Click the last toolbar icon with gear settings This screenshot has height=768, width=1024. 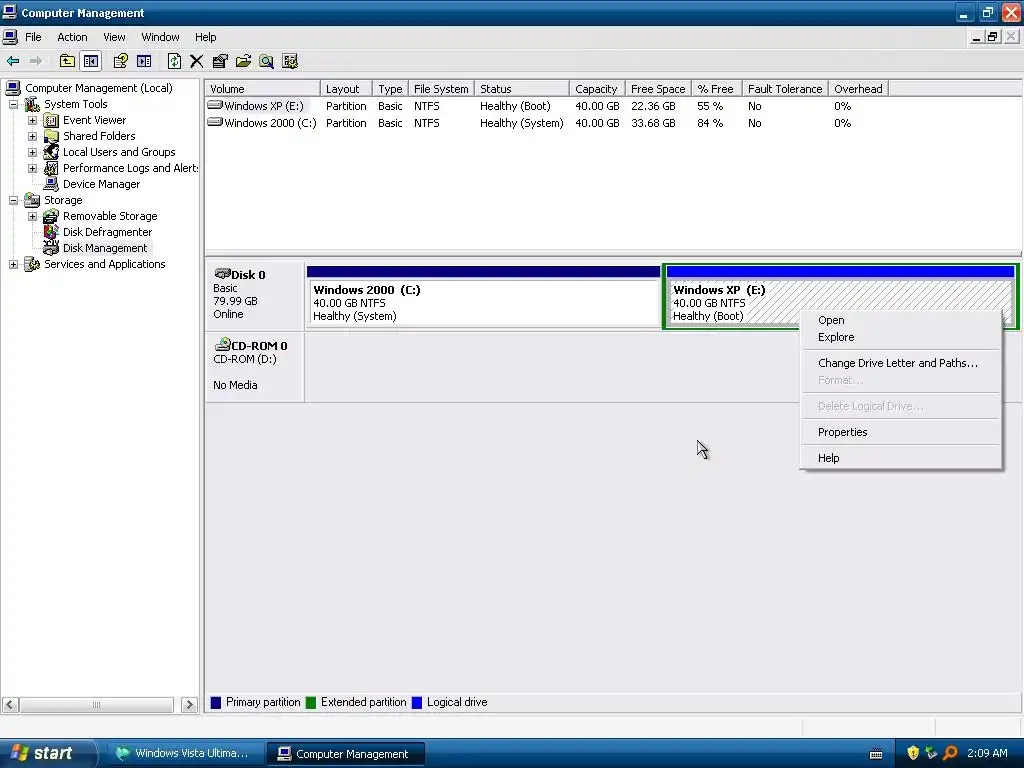pos(290,61)
